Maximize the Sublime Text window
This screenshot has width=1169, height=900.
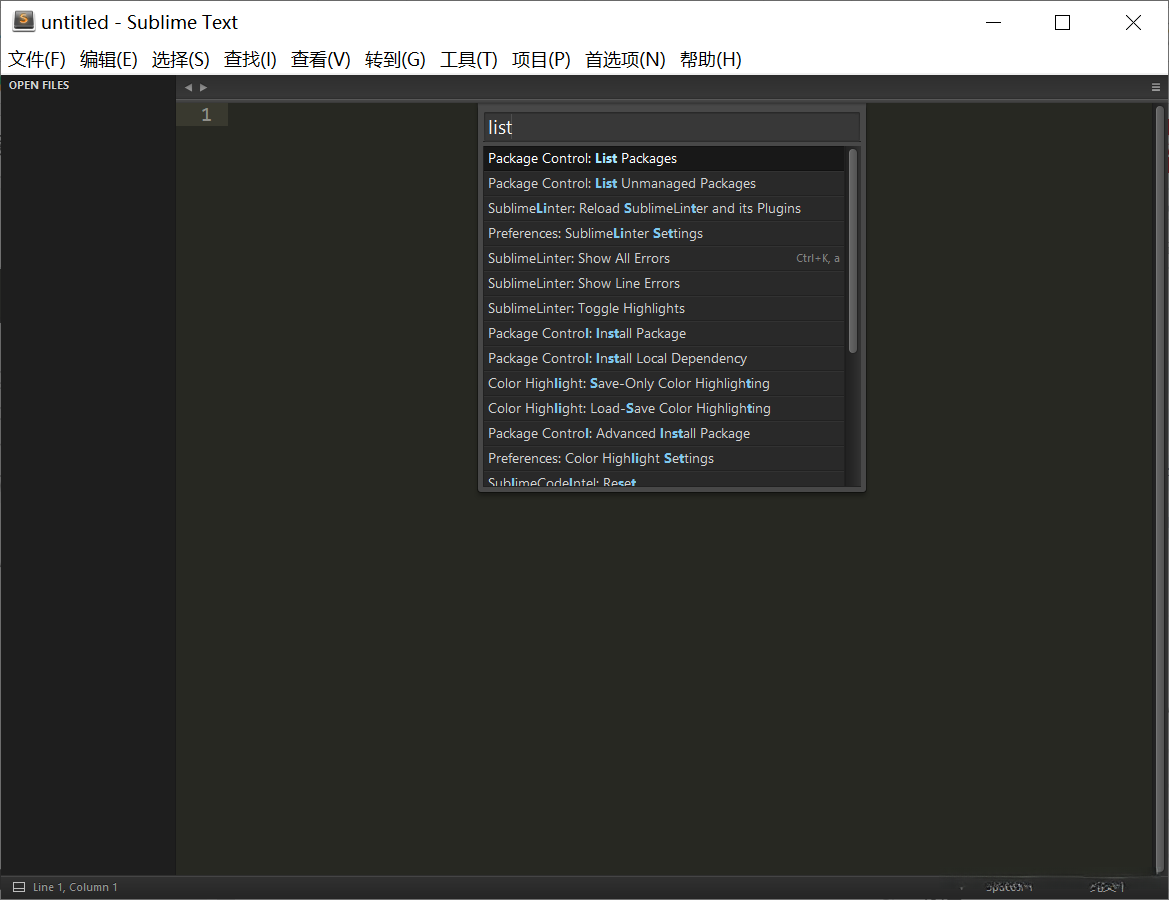(x=1062, y=22)
